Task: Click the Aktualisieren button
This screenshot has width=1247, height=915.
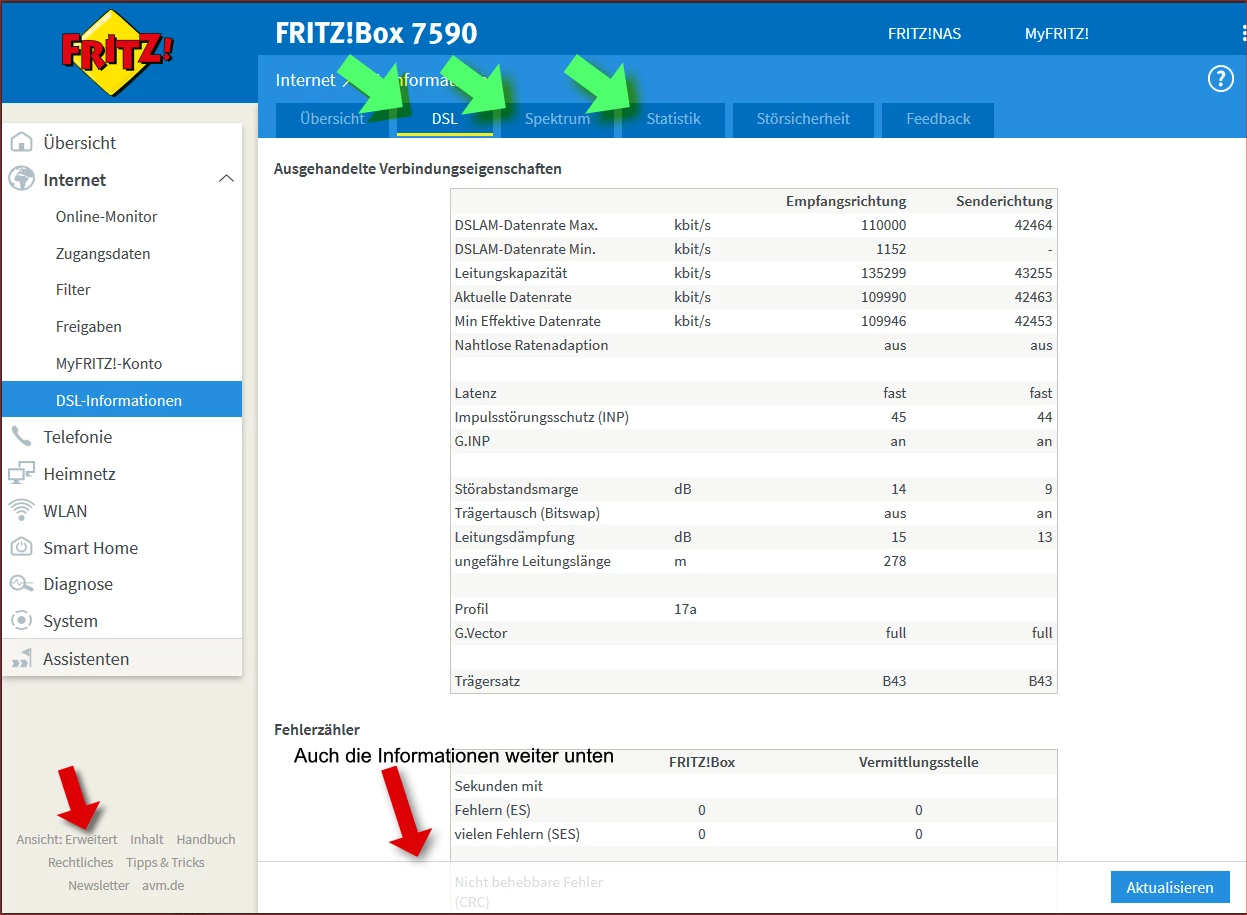Action: [x=1170, y=887]
